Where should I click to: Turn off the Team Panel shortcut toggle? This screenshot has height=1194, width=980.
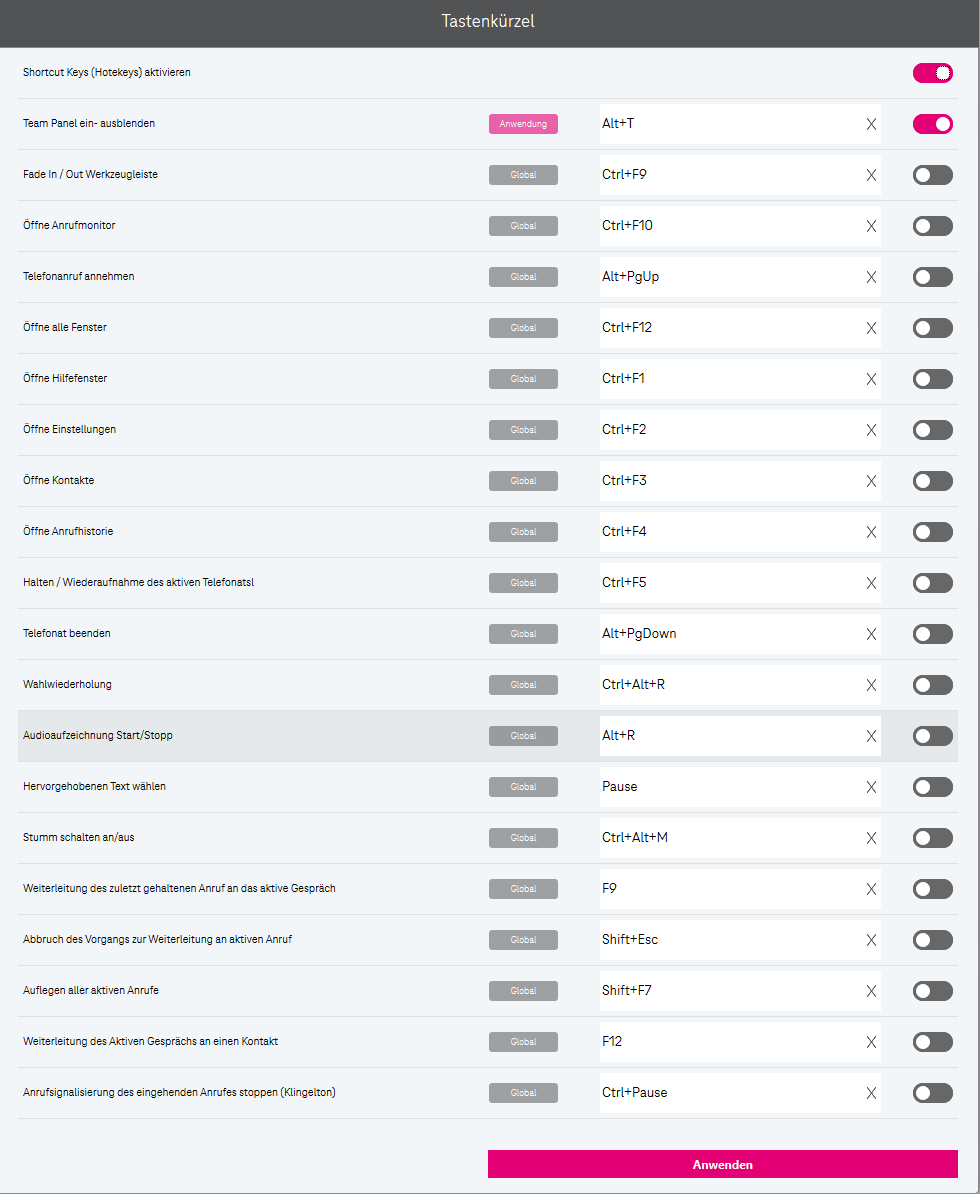[932, 124]
